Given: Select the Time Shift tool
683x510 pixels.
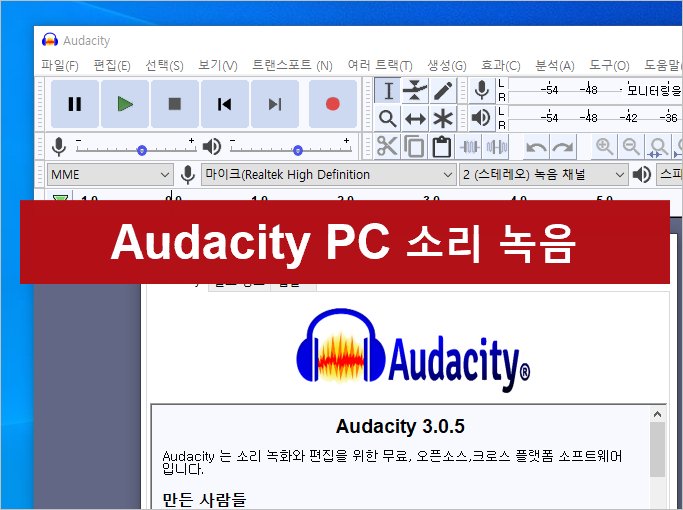Looking at the screenshot, I should click(x=415, y=118).
